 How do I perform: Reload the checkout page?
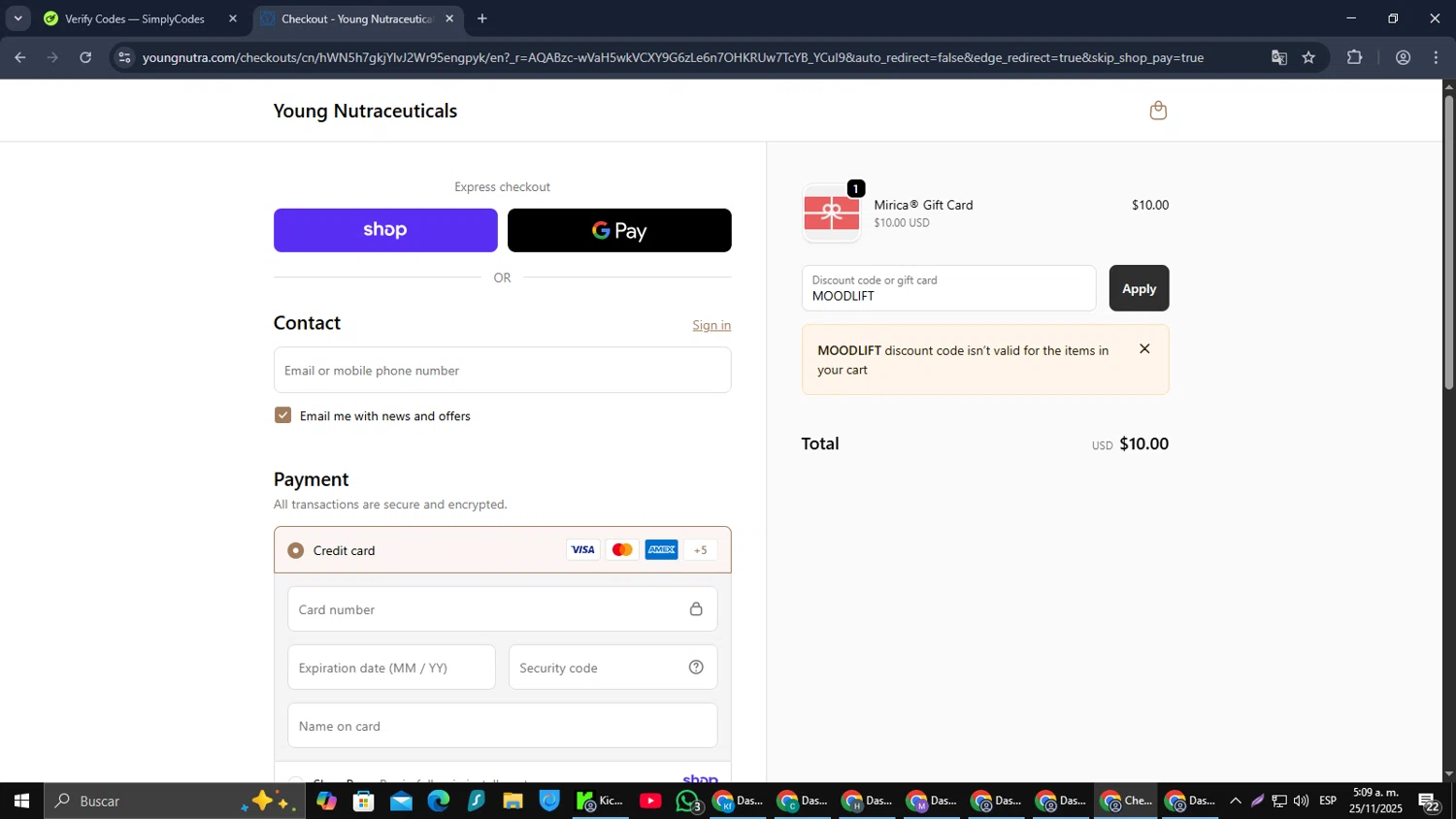(x=85, y=57)
